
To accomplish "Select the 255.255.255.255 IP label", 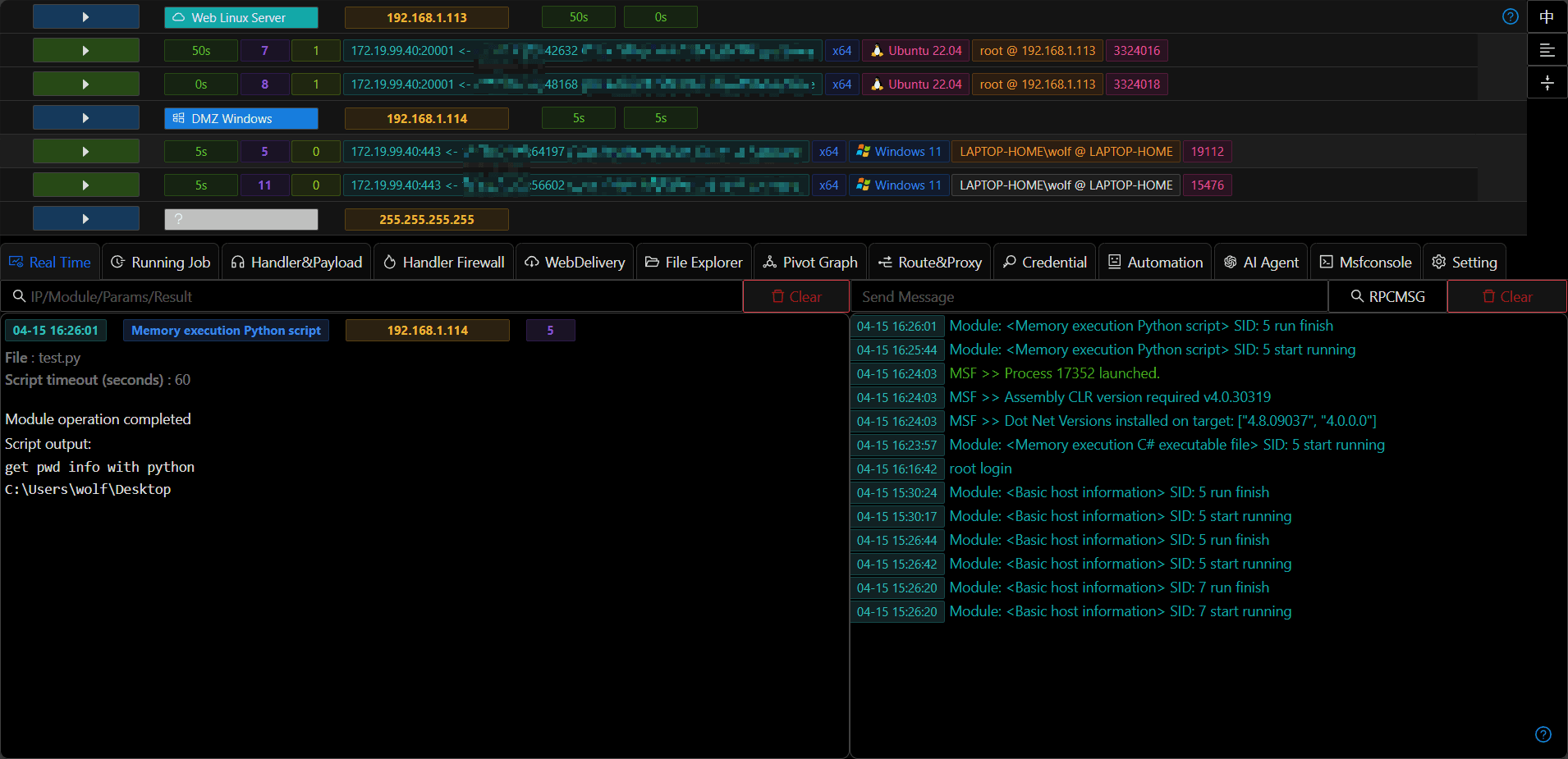I will point(427,219).
